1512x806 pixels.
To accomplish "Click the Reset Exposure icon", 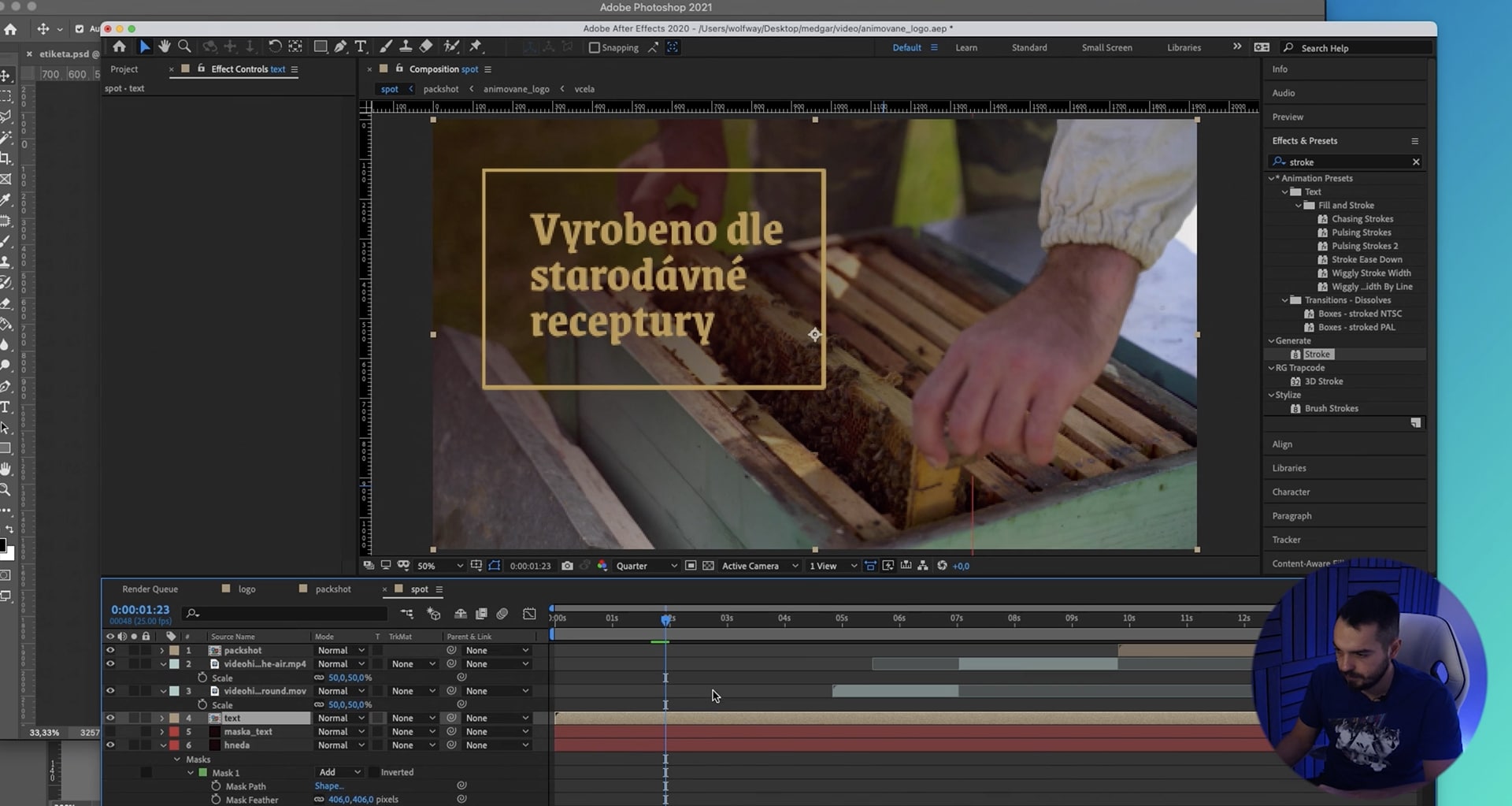I will tap(942, 566).
